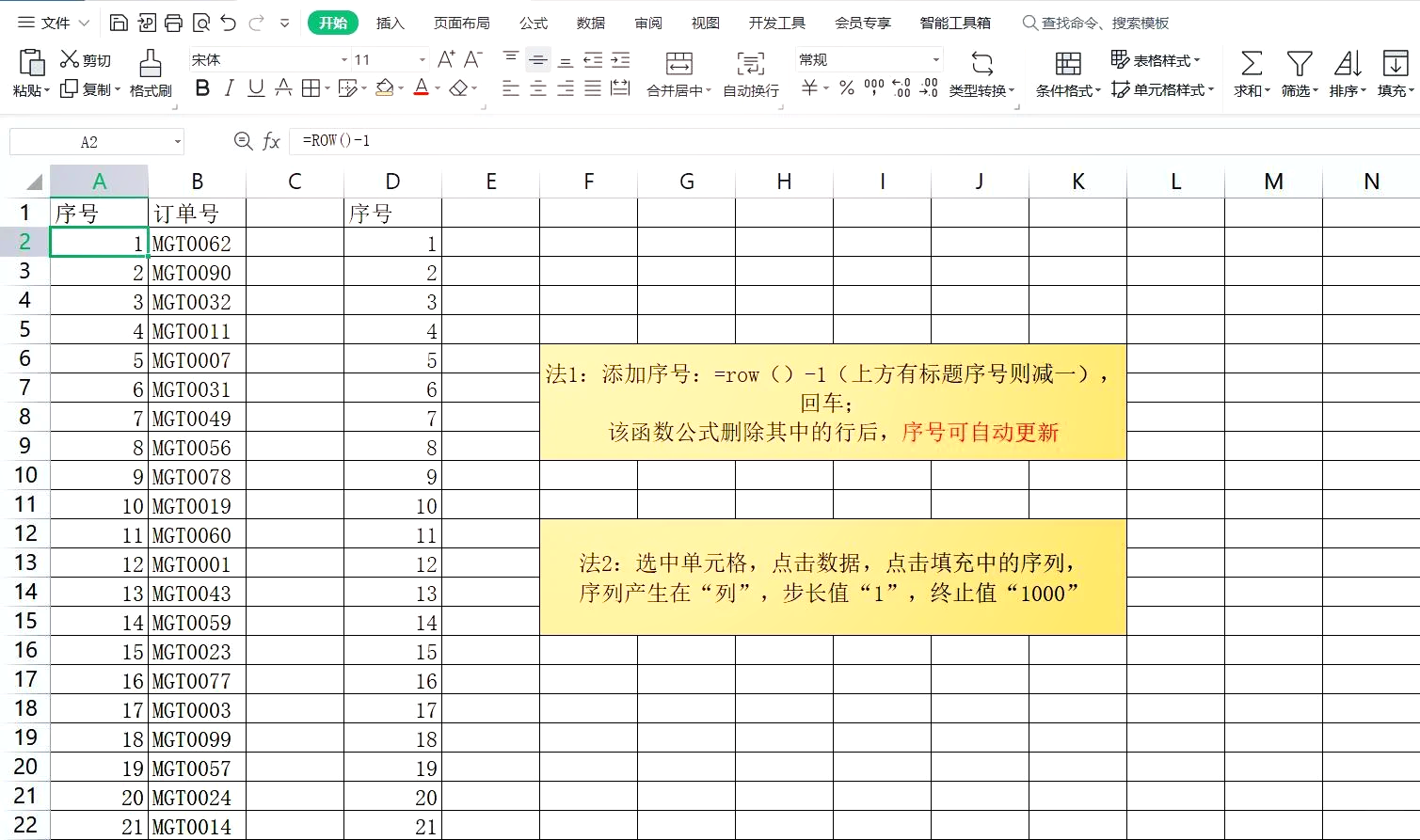Apply thousands separator (000) style
Screen dimensions: 1420x840
[874, 88]
